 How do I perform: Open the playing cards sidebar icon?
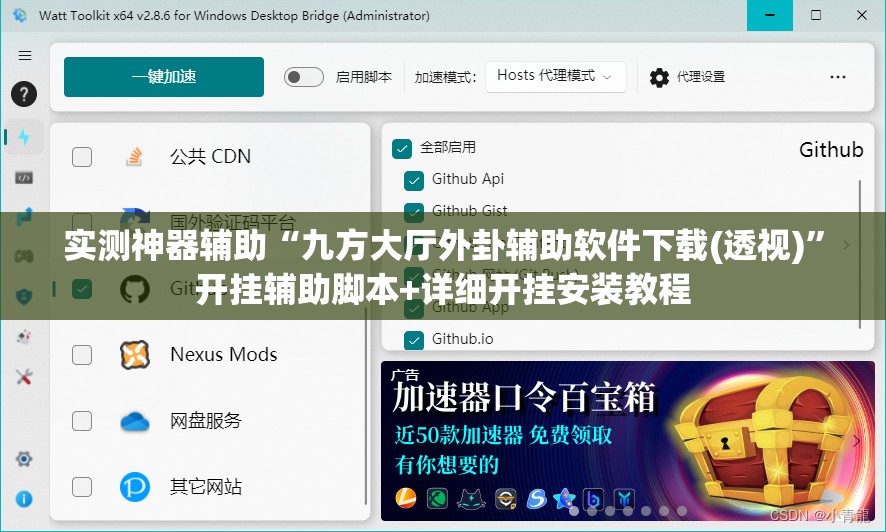point(24,337)
